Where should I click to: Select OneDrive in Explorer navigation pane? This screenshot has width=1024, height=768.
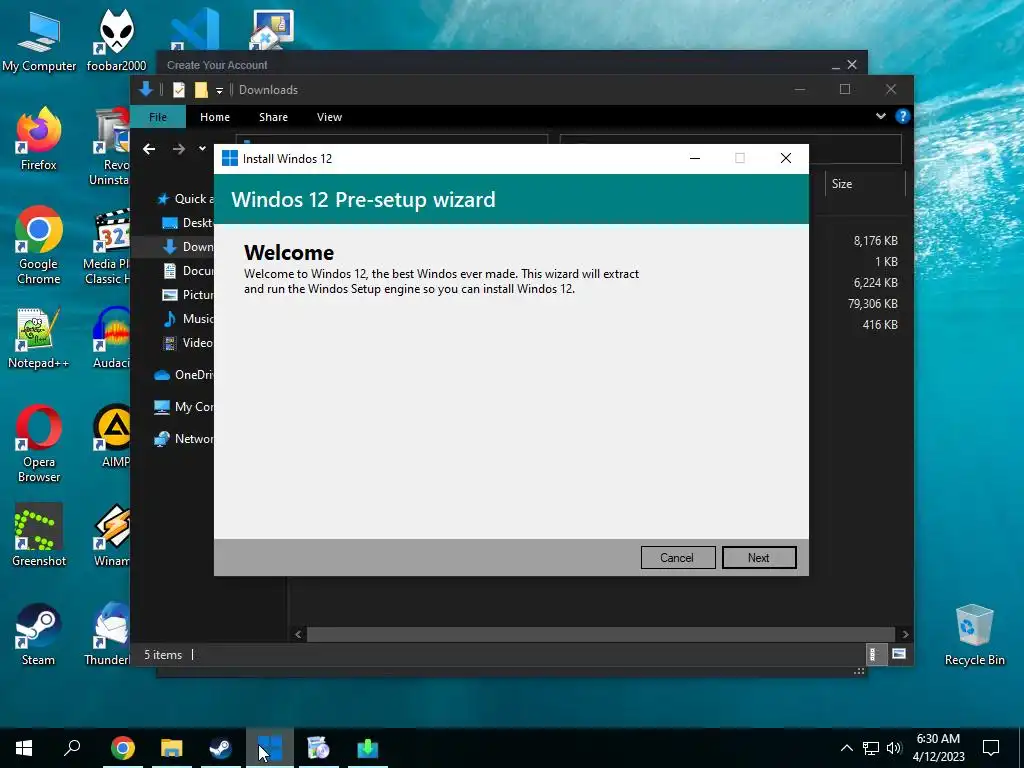[184, 374]
